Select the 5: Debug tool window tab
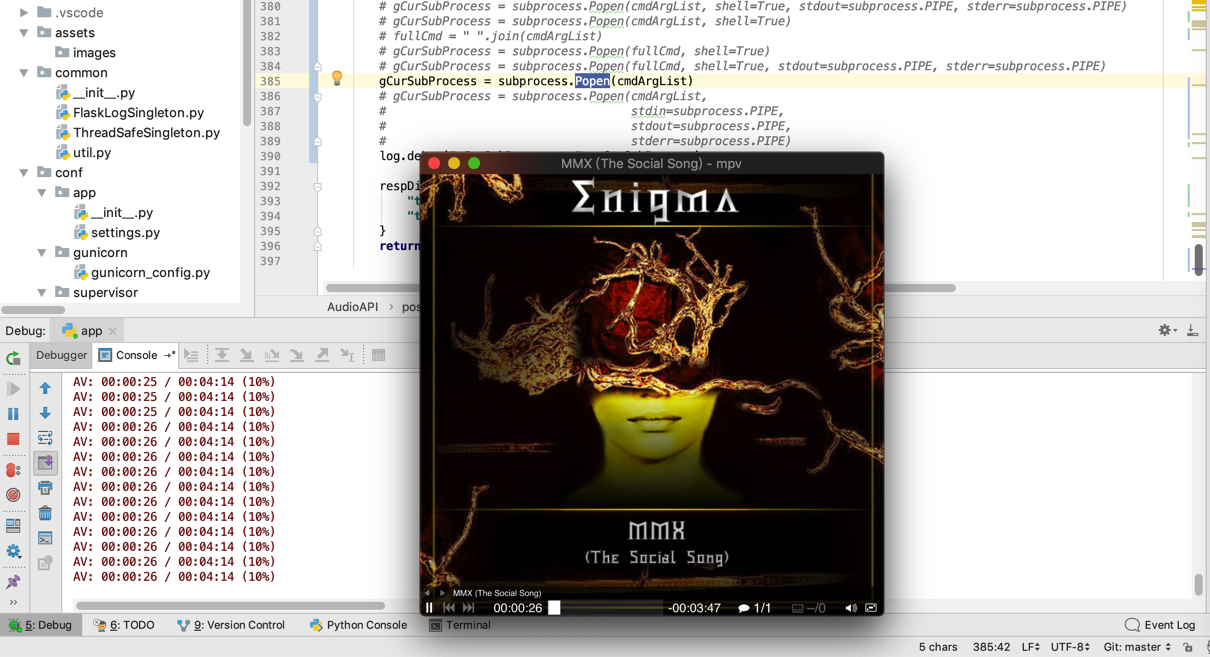 (x=41, y=625)
